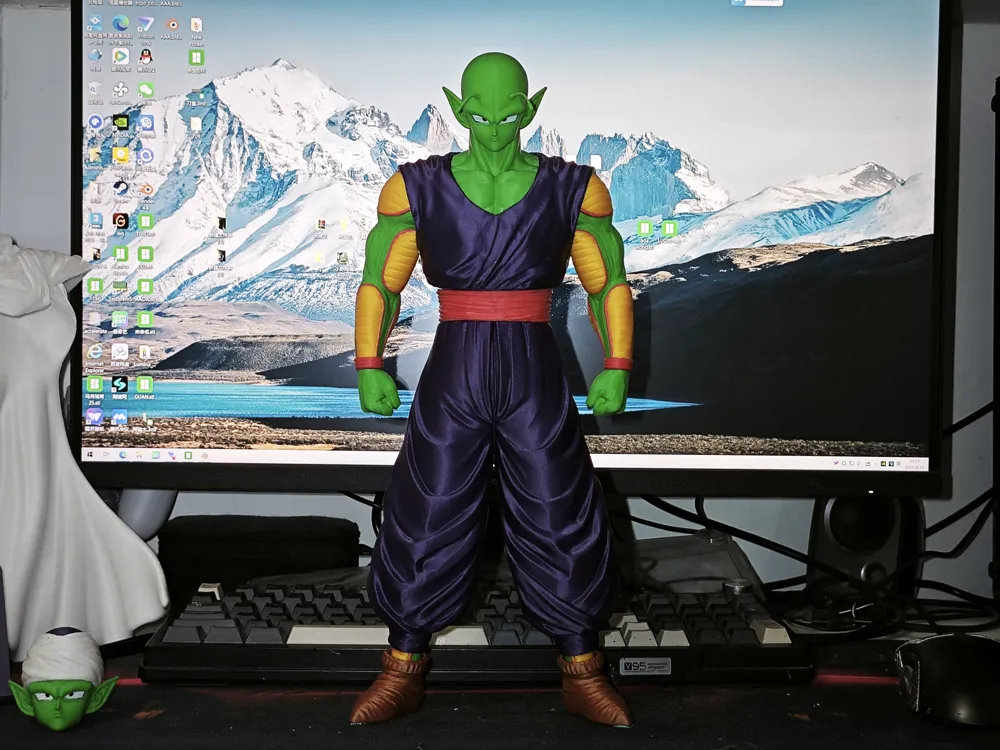Open the yellow square app shortcut
This screenshot has width=1000, height=750.
[x=120, y=155]
